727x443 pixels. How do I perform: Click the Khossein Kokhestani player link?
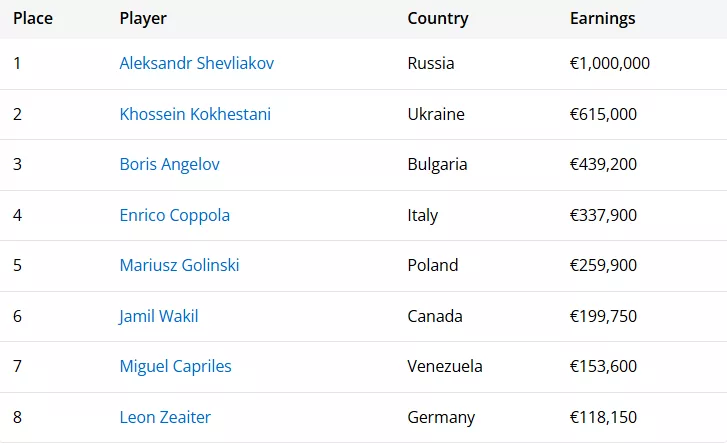click(195, 114)
